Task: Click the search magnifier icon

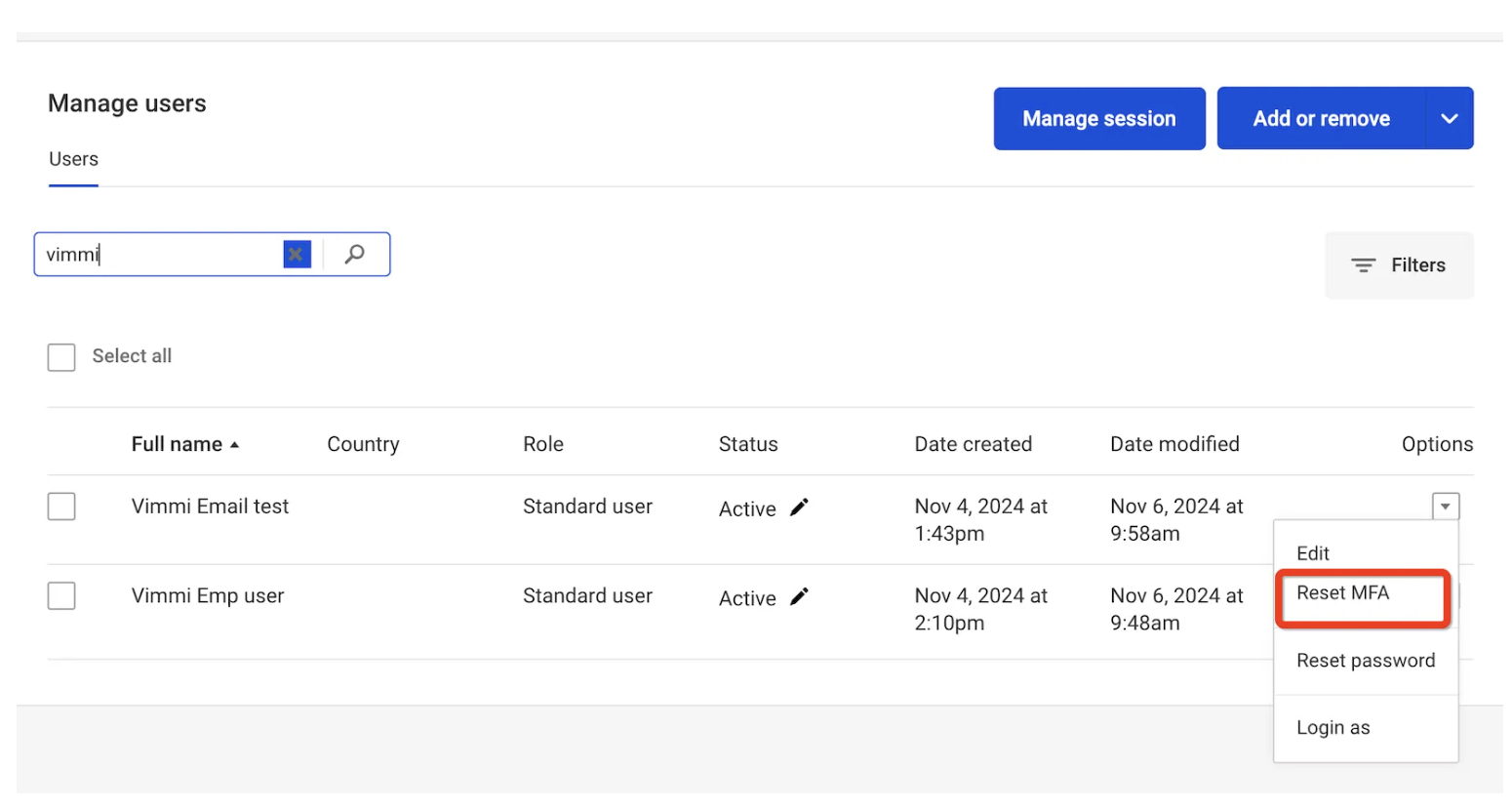Action: [354, 254]
